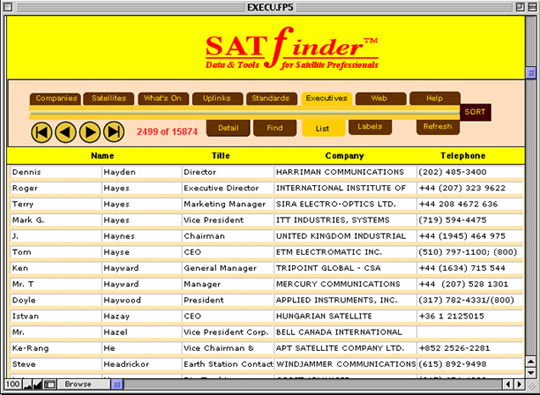The image size is (540, 395).
Task: Click the window collapse box in the title bar
Action: pos(532,7)
